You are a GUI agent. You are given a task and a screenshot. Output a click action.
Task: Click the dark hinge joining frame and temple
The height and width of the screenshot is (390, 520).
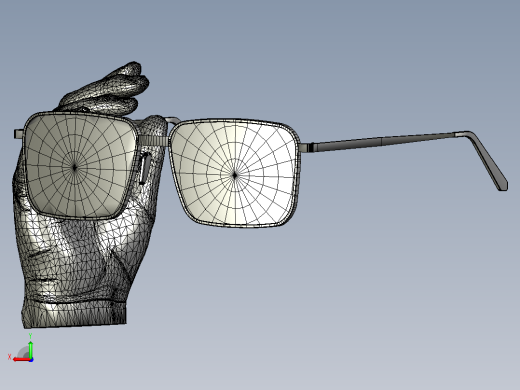click(310, 147)
